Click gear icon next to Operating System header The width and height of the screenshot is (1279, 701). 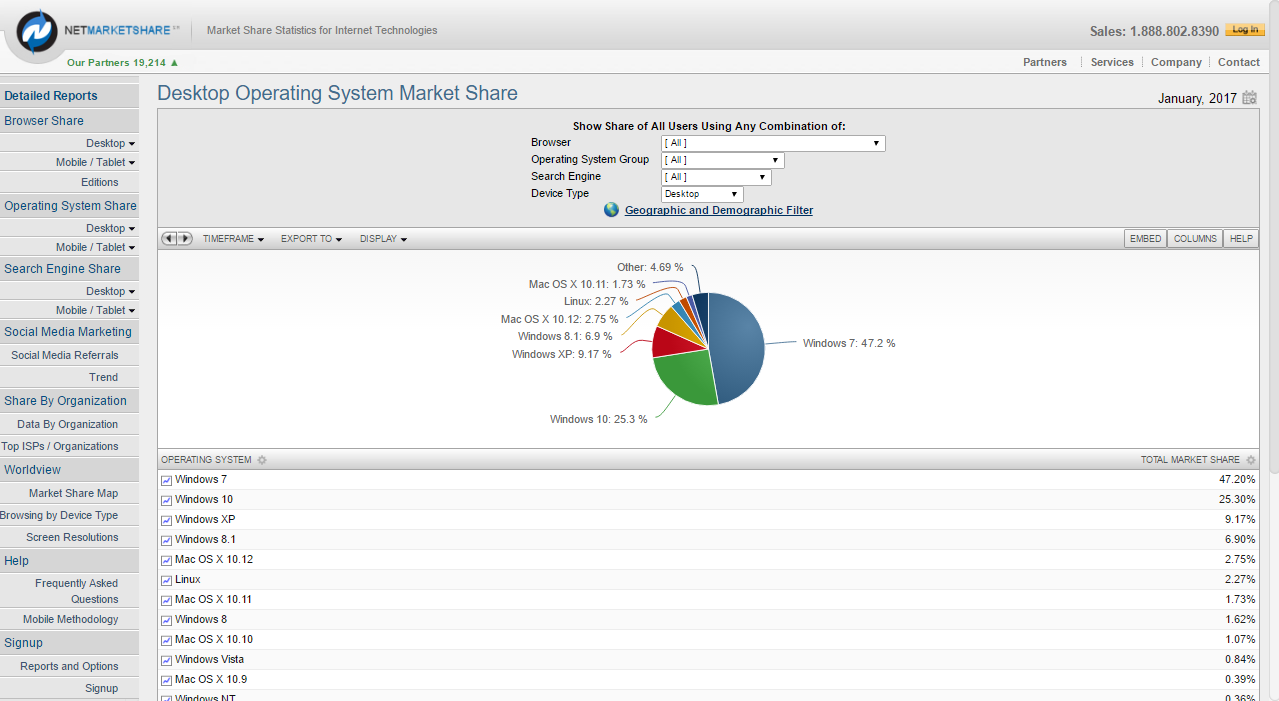(262, 460)
